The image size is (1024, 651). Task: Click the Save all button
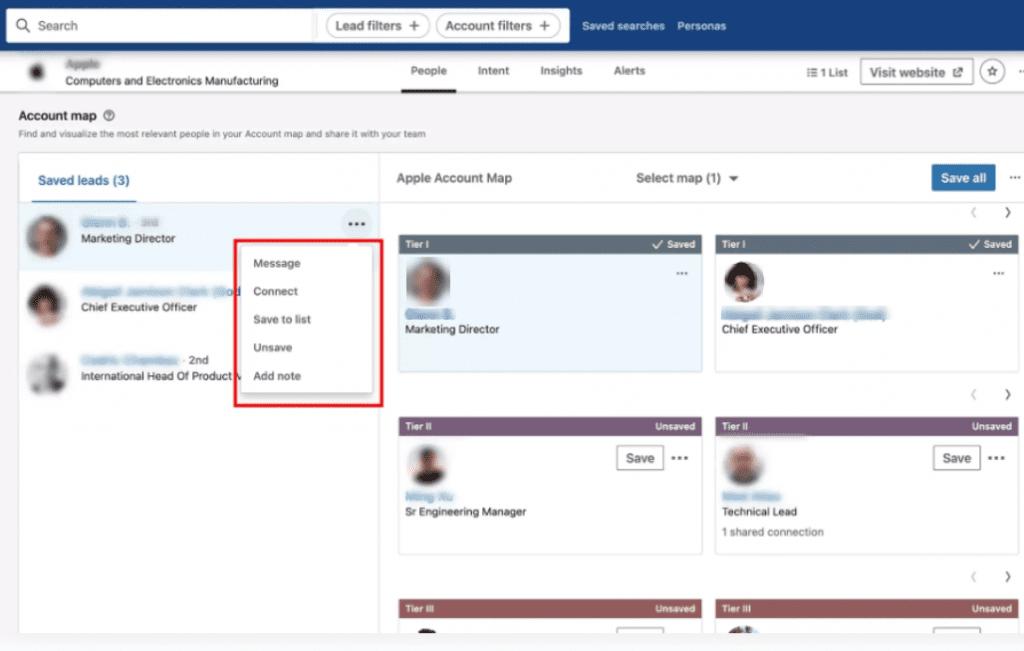tap(963, 177)
